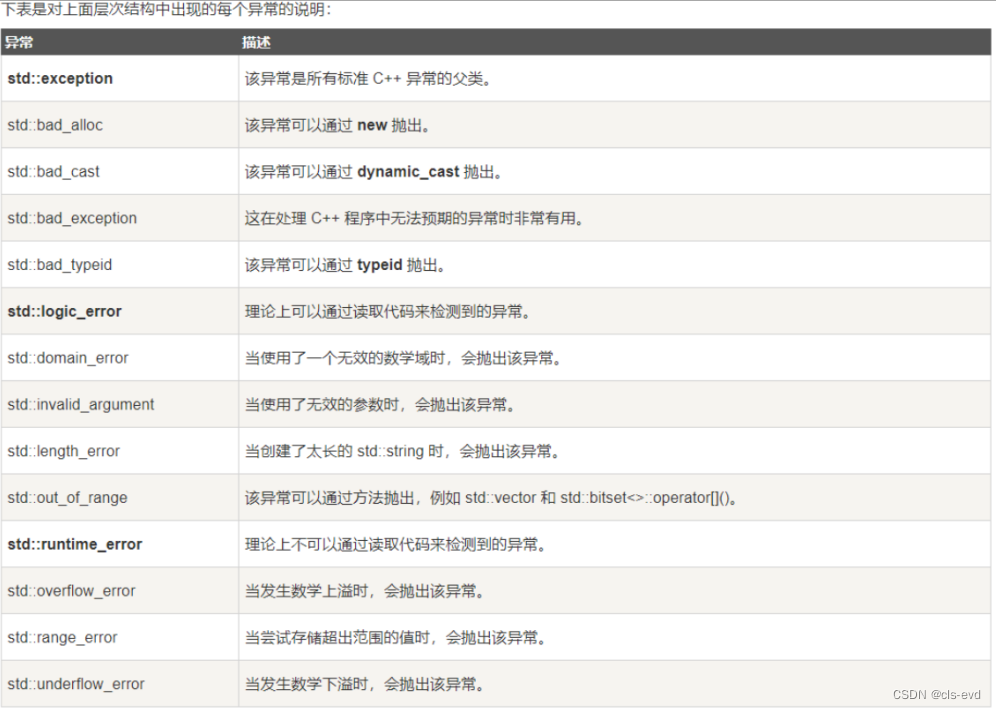
Task: Click the description mentioning dynamic_cast
Action: (374, 172)
